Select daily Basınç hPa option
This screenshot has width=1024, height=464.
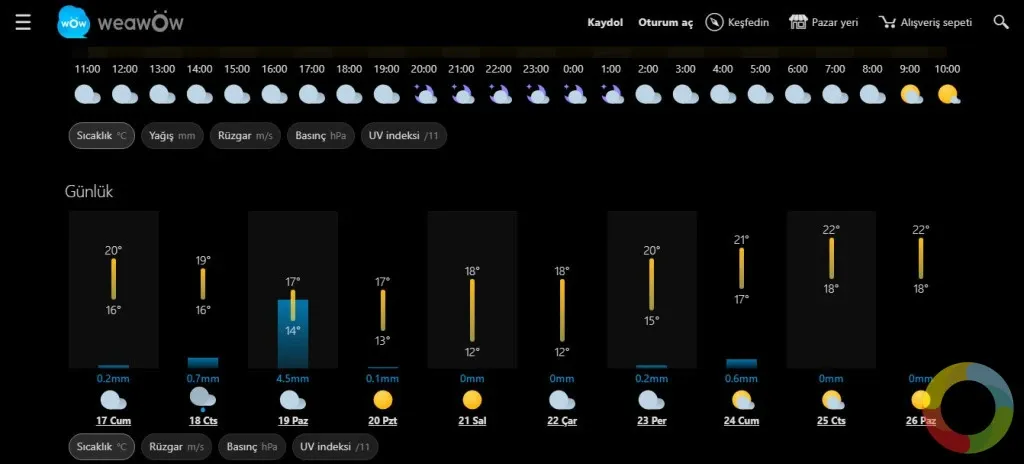(252, 447)
